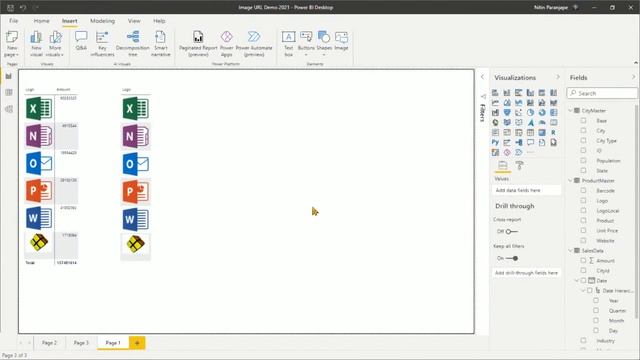Insert a Text box from ribbon
640x360 pixels.
click(x=289, y=43)
